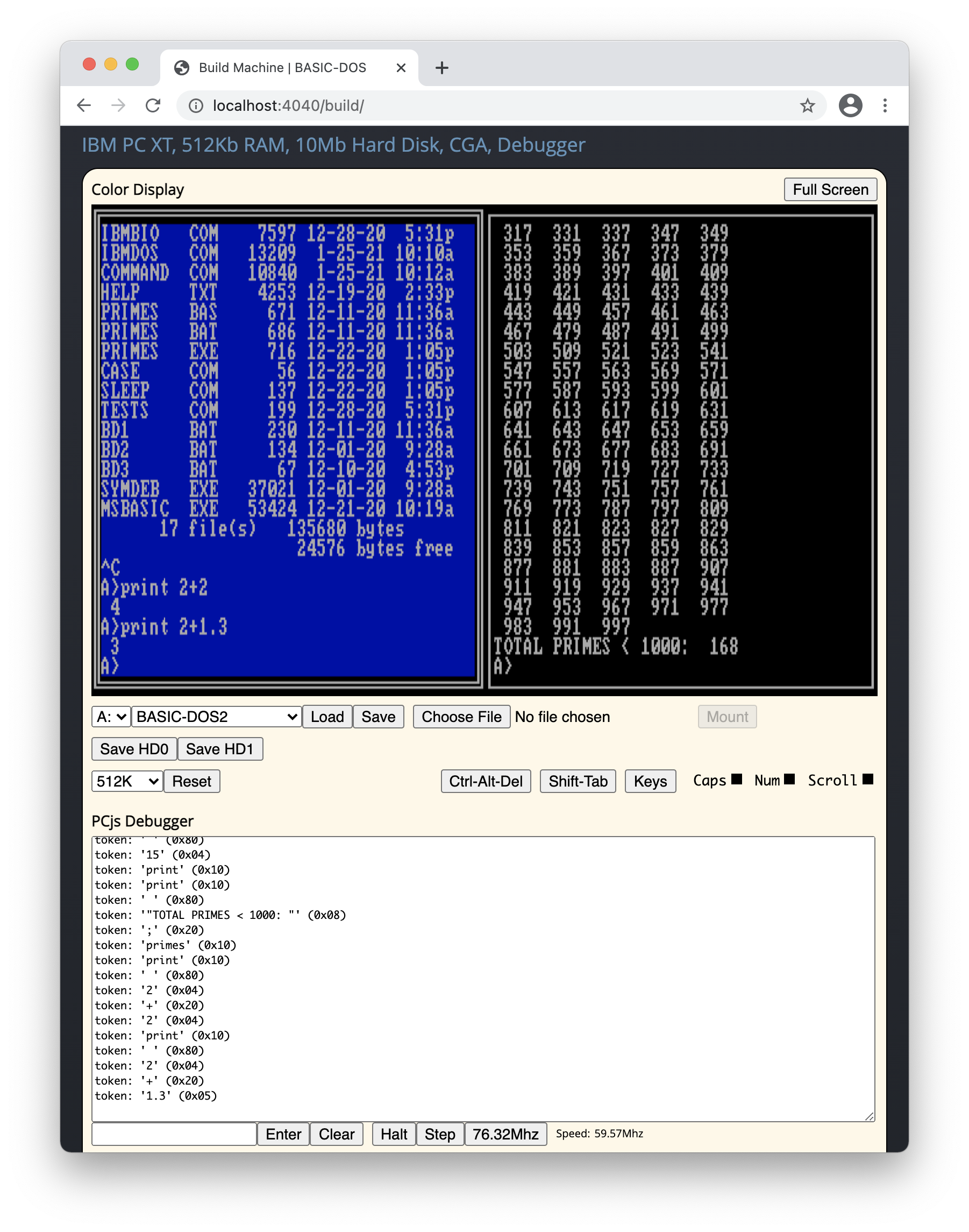Image resolution: width=969 pixels, height=1232 pixels.
Task: Click the PCjs Debugger heading
Action: coord(142,820)
